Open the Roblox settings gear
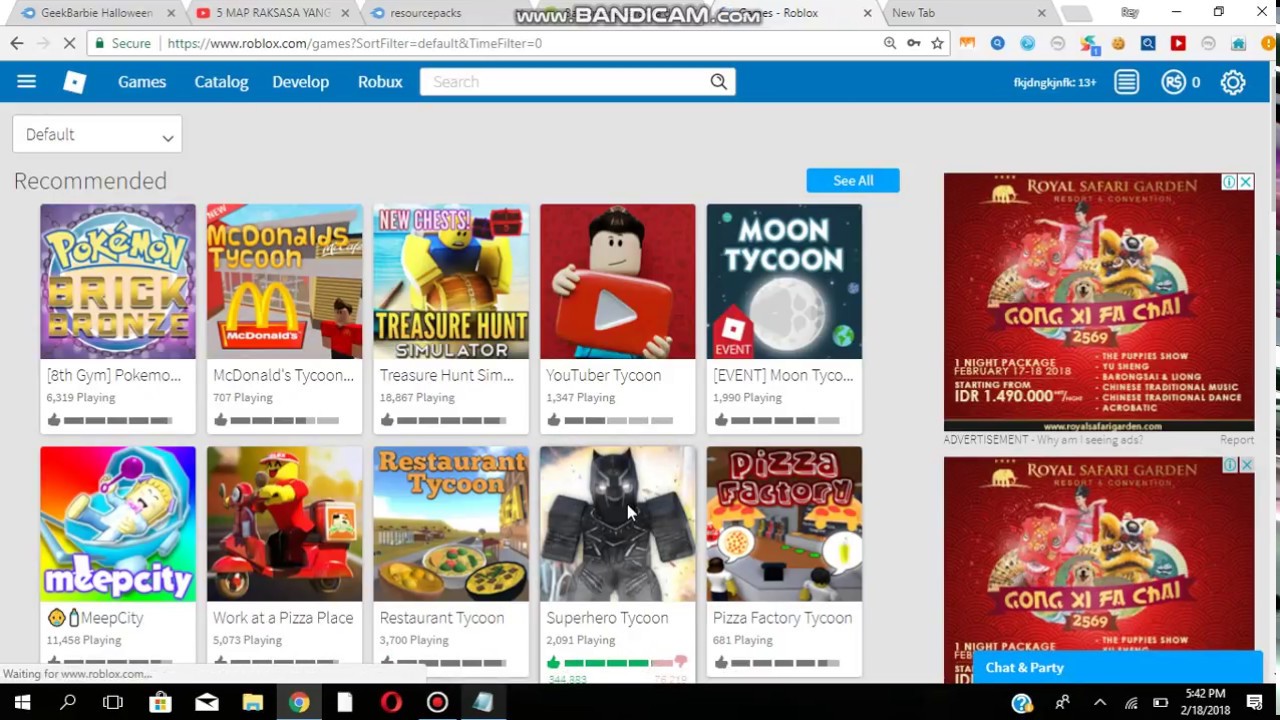1280x720 pixels. point(1233,82)
